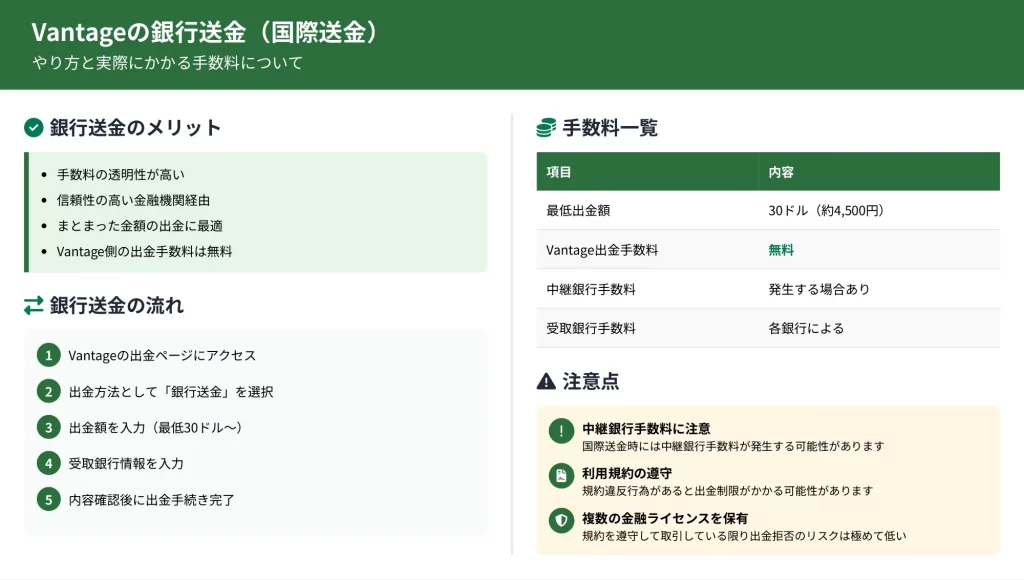Screen dimensions: 1024x580
Task: Click the coins icon beside 手数料一覧
Action: tap(546, 128)
